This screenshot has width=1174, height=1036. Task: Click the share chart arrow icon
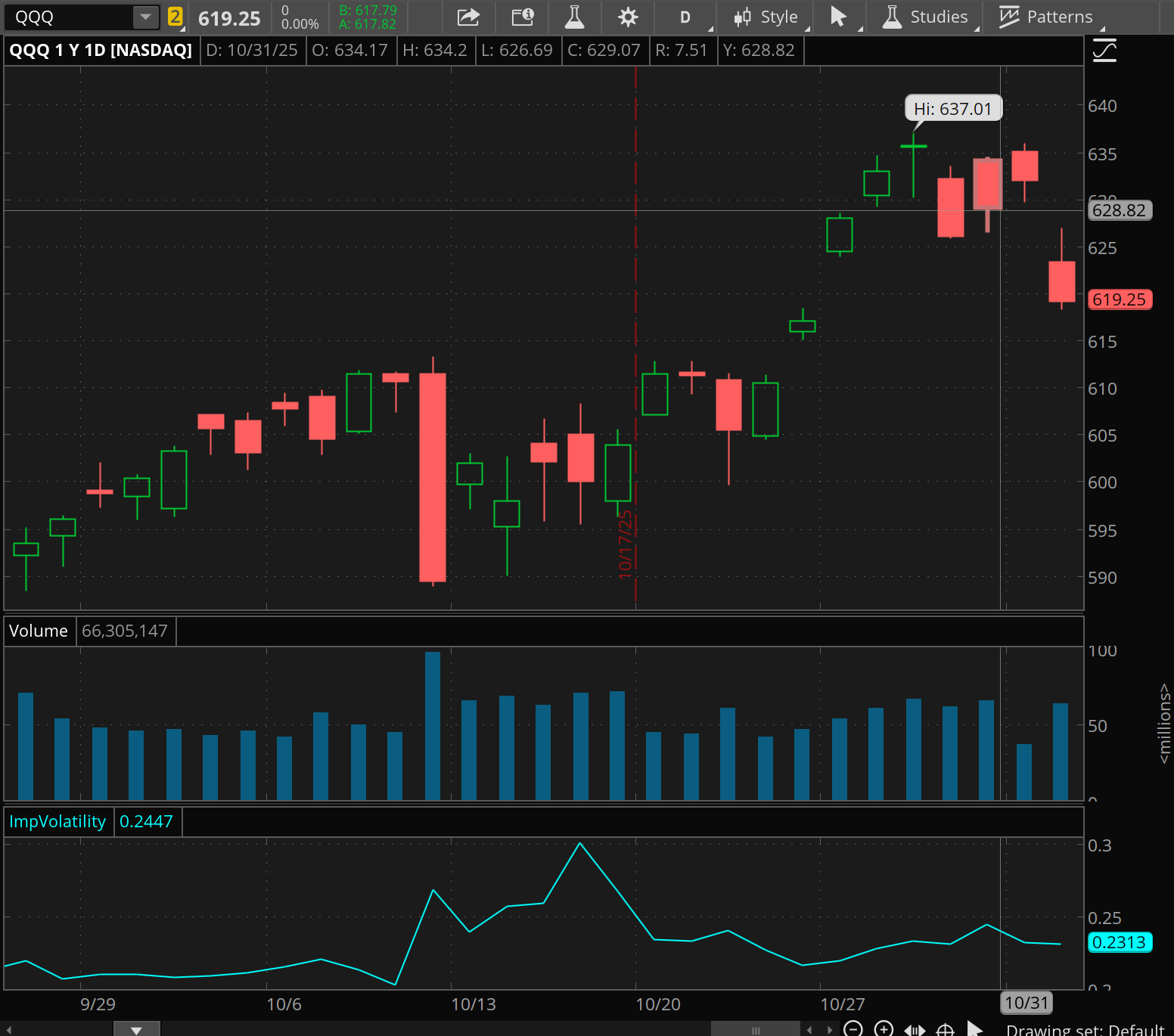pos(468,17)
